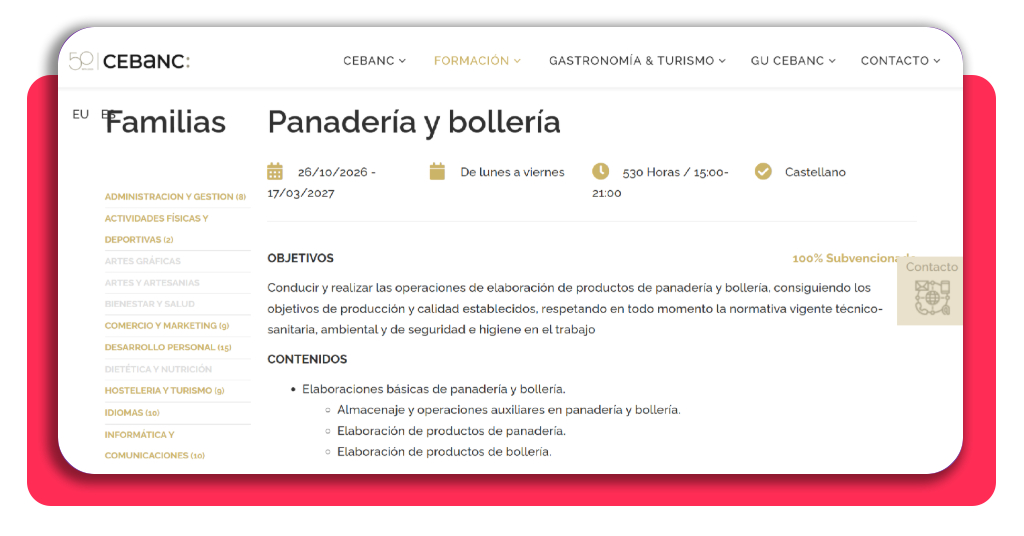Open Hostelería y Turismo (9) family
Image resolution: width=1024 pixels, height=536 pixels.
(164, 390)
